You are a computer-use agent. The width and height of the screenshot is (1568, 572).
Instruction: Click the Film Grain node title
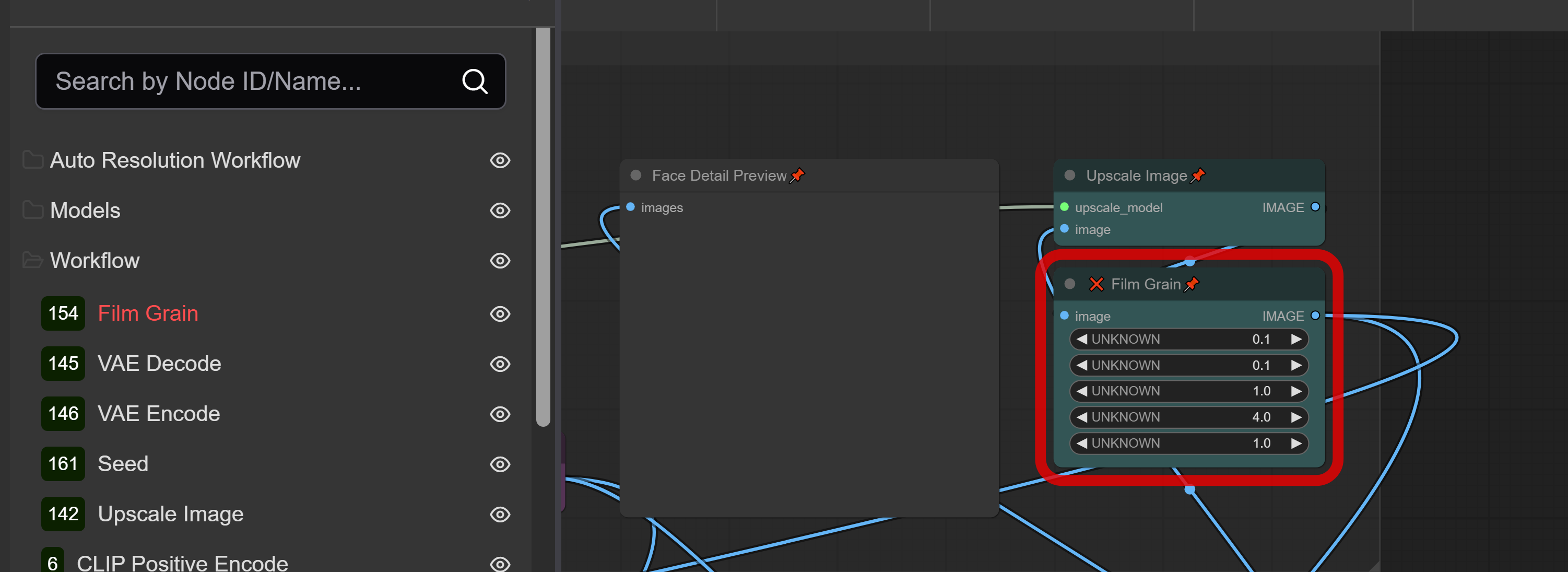coord(1146,284)
